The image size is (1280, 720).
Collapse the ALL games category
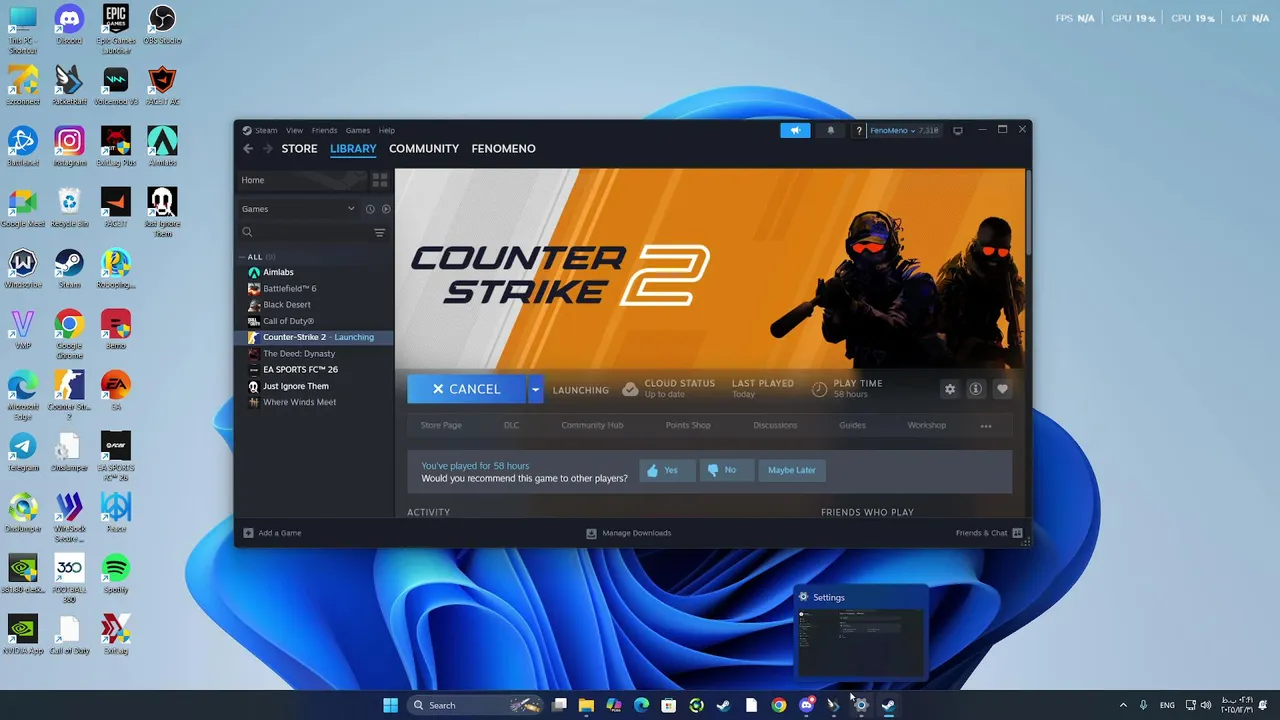pos(243,257)
